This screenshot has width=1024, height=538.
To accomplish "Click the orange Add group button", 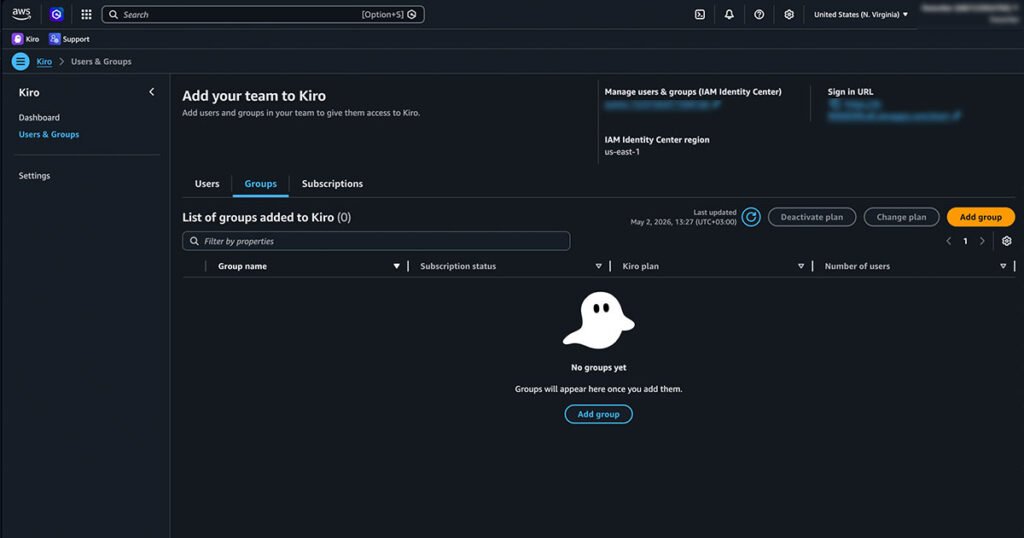I will [980, 217].
